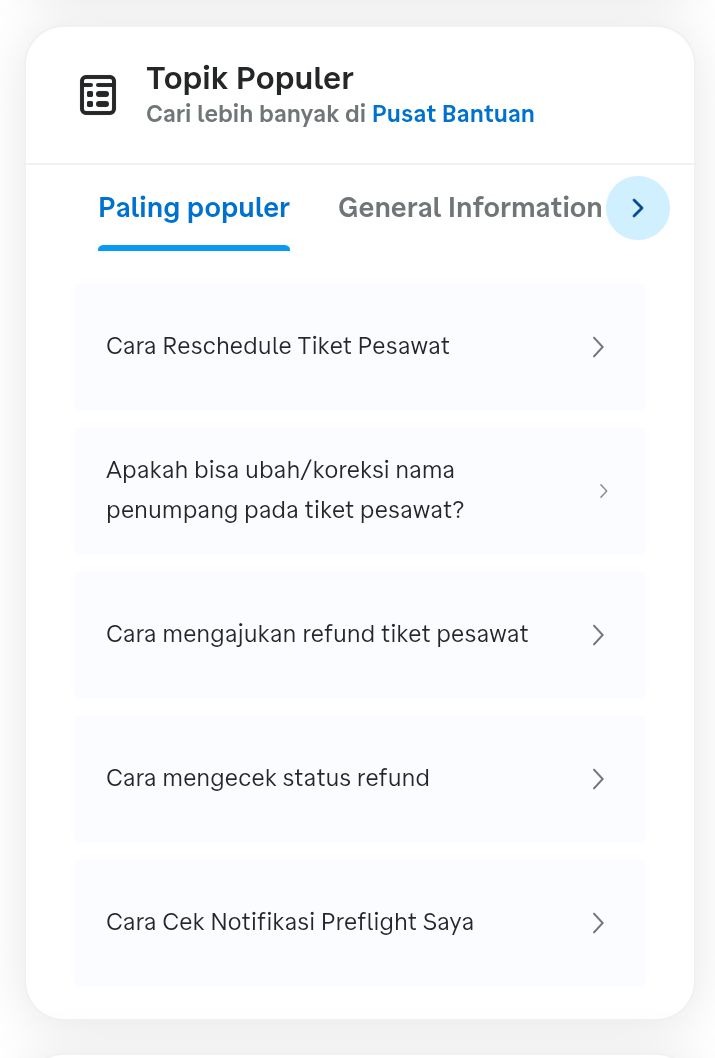Expand chevron for ubah/koreksi nama penumpang question
This screenshot has height=1058, width=715.
pyautogui.click(x=603, y=491)
